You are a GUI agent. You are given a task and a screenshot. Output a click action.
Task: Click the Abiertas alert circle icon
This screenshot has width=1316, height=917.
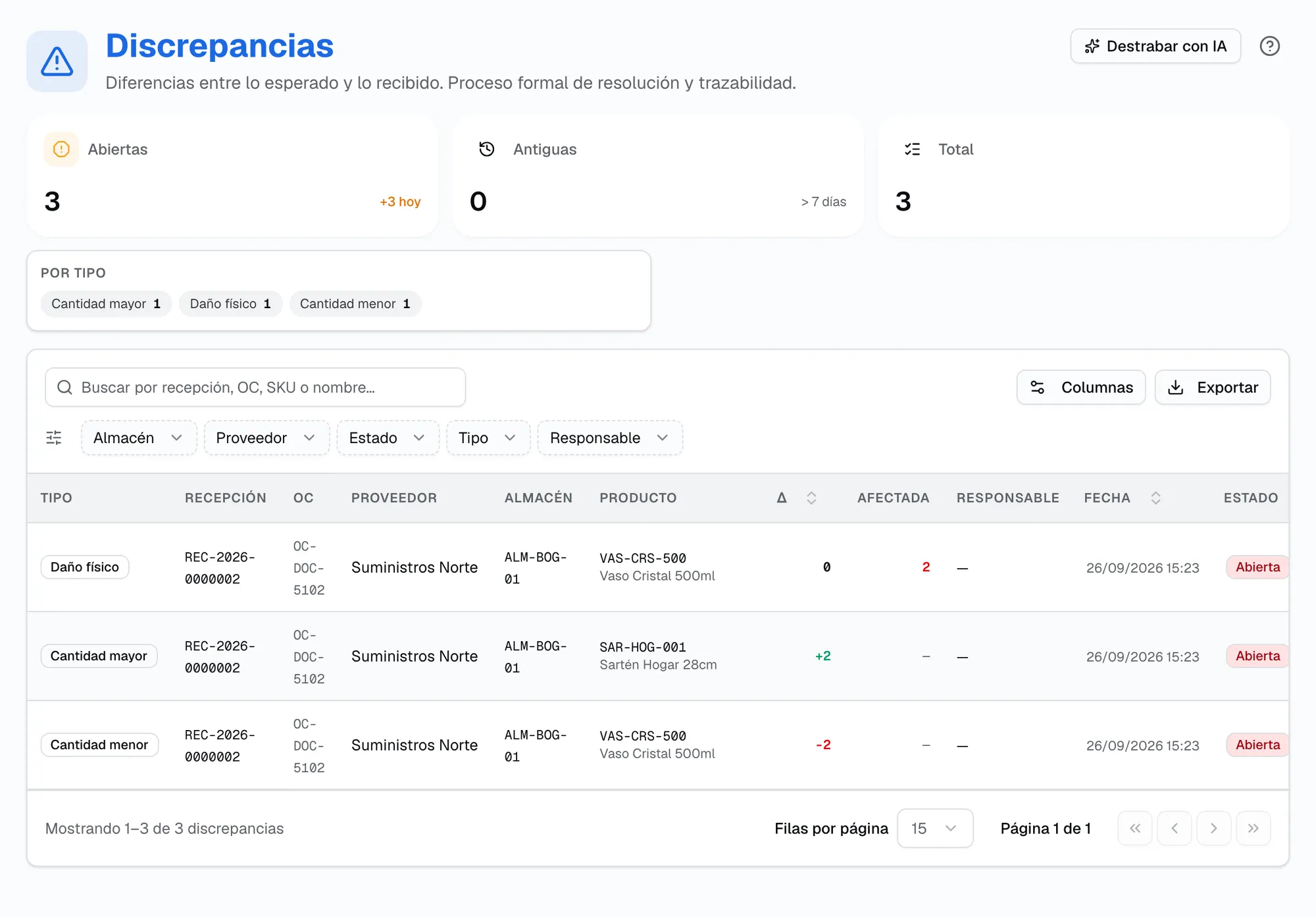(x=61, y=149)
